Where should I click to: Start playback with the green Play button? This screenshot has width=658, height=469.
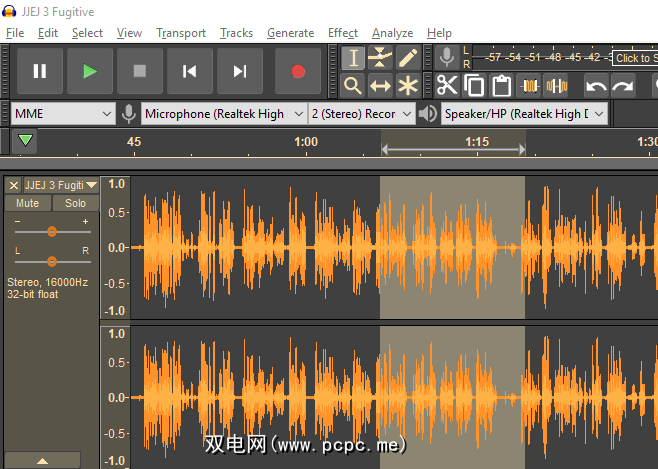click(x=90, y=71)
